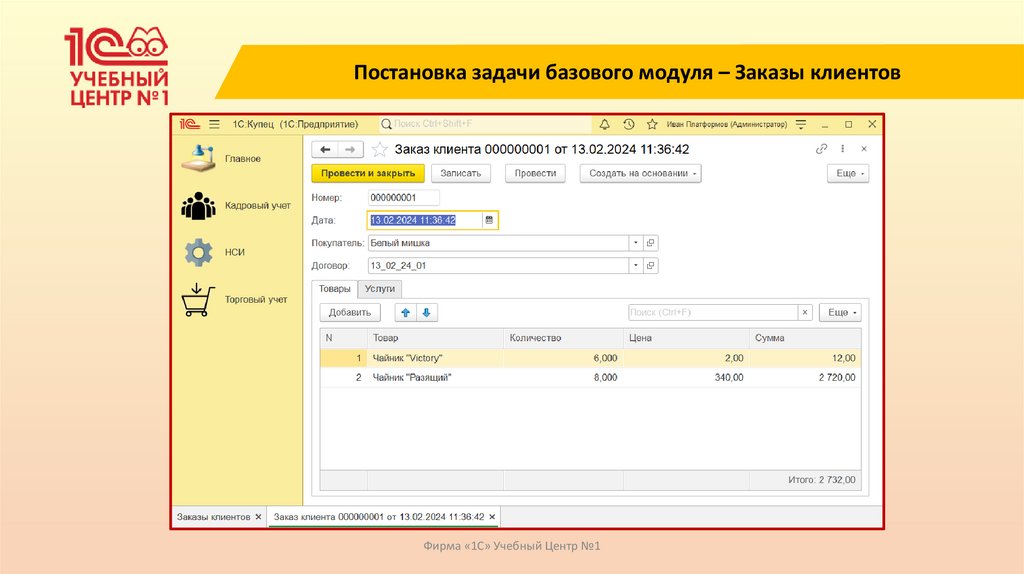
Task: Click the notifications bell icon
Action: tap(604, 124)
